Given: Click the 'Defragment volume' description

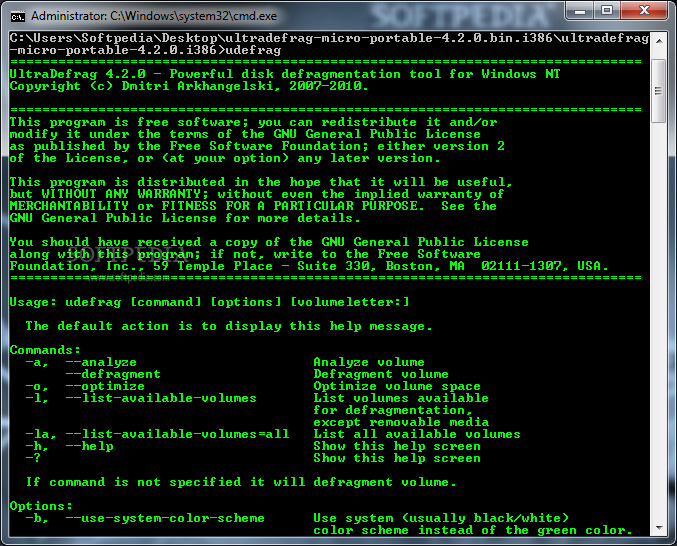Looking at the screenshot, I should pyautogui.click(x=381, y=374).
